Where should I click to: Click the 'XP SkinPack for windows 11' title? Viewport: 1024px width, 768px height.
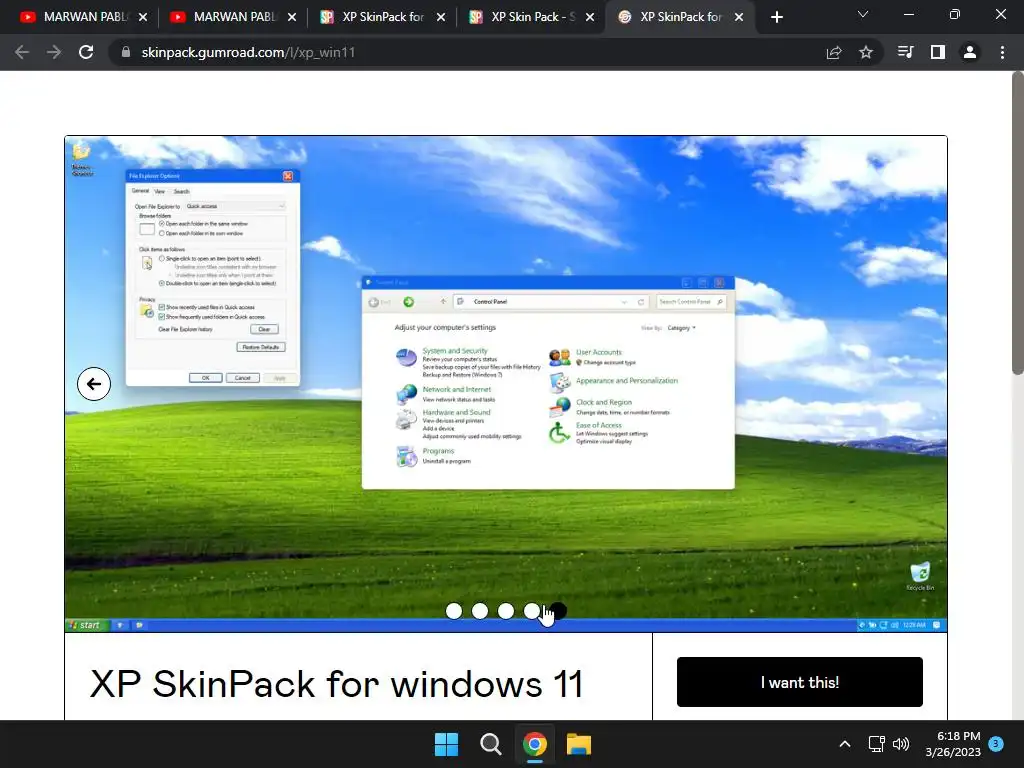coord(336,684)
